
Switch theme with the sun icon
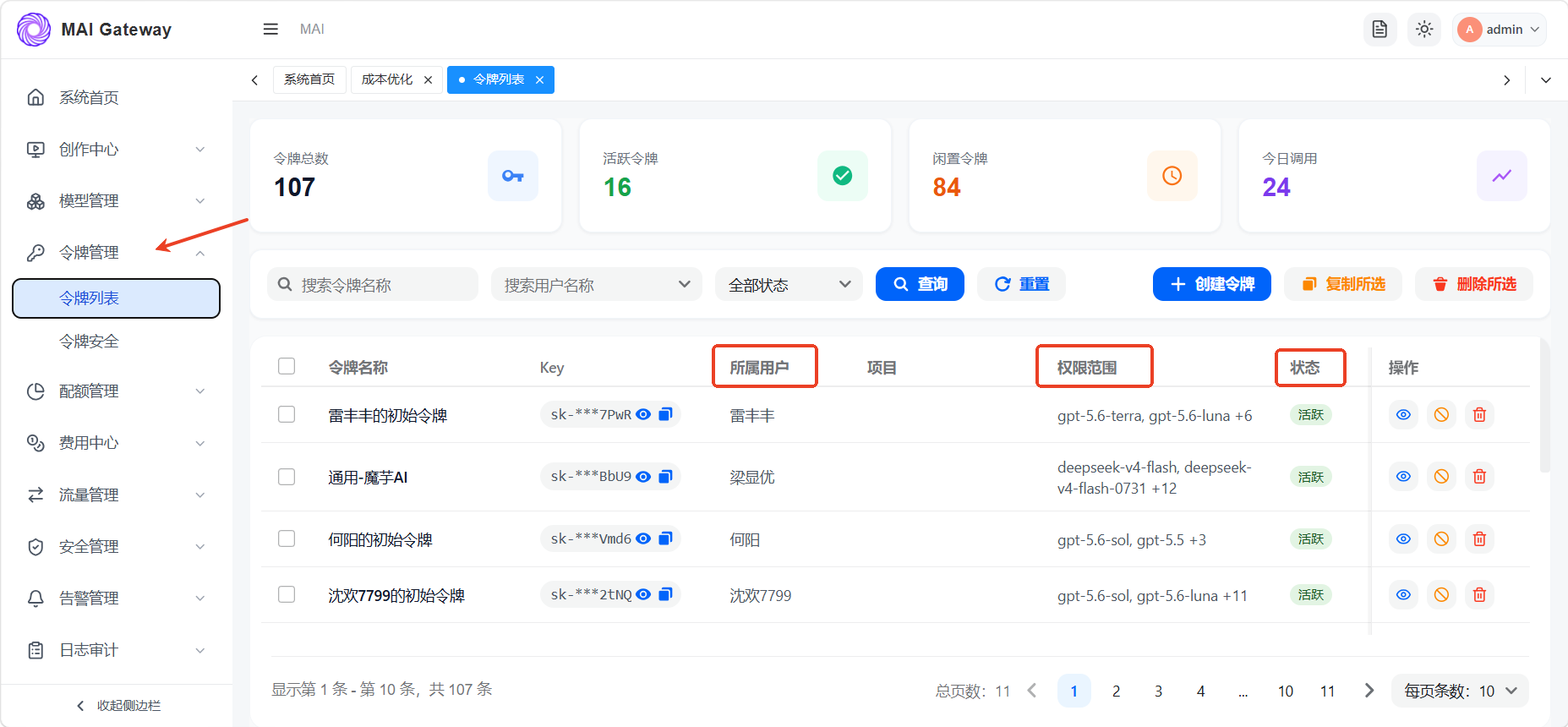click(x=1424, y=30)
